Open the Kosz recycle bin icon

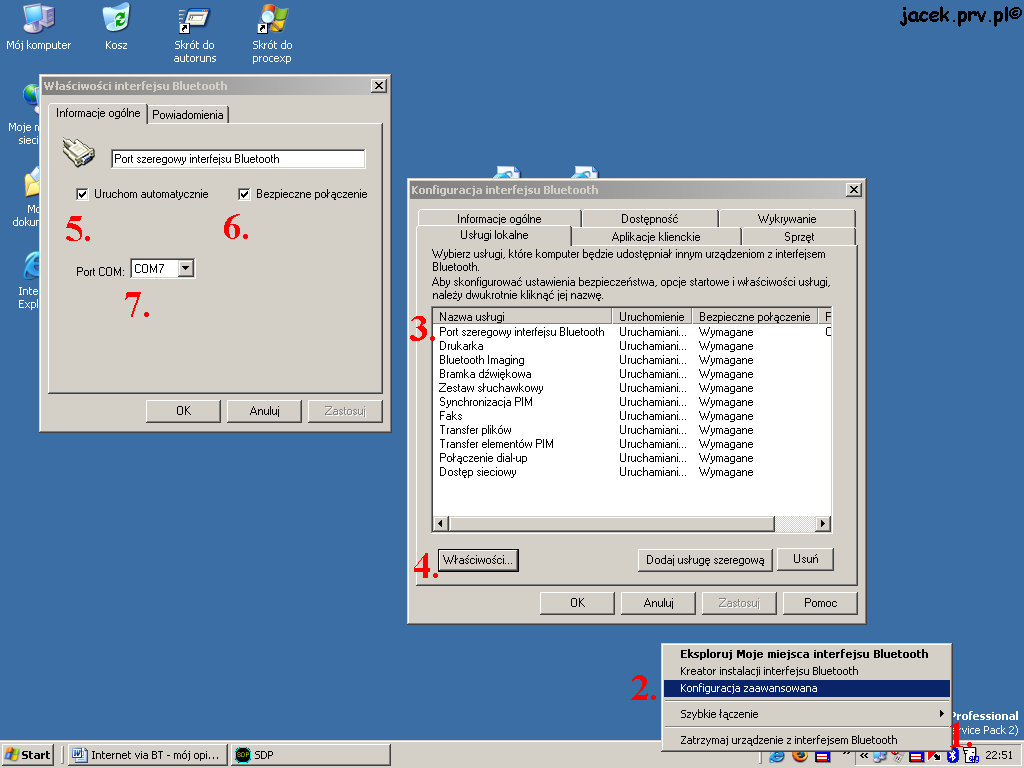coord(116,27)
